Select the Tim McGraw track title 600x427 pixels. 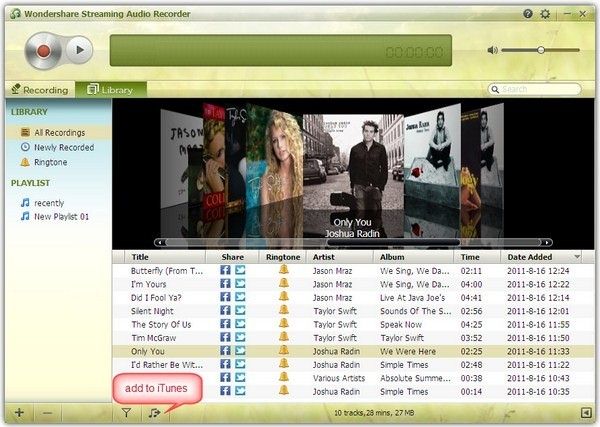coord(153,338)
